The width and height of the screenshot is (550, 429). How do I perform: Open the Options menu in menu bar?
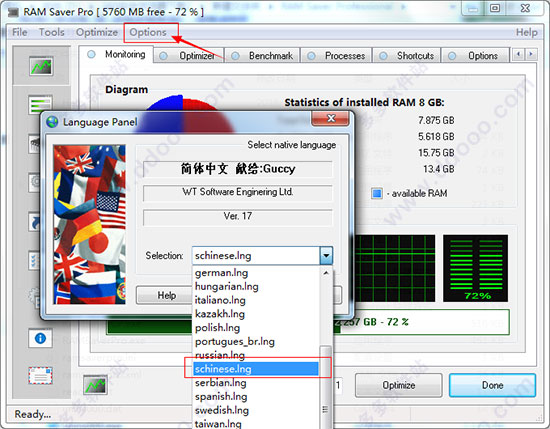[148, 32]
